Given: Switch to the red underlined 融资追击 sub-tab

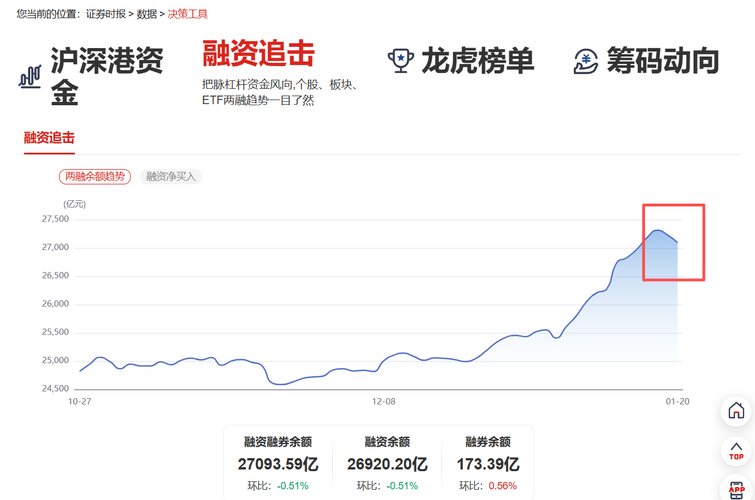Looking at the screenshot, I should tap(49, 138).
